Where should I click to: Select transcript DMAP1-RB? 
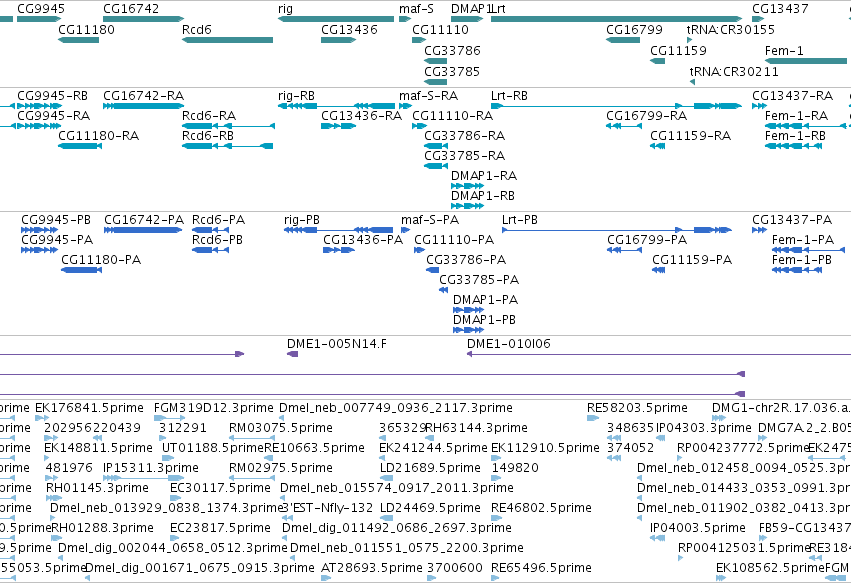482,196
